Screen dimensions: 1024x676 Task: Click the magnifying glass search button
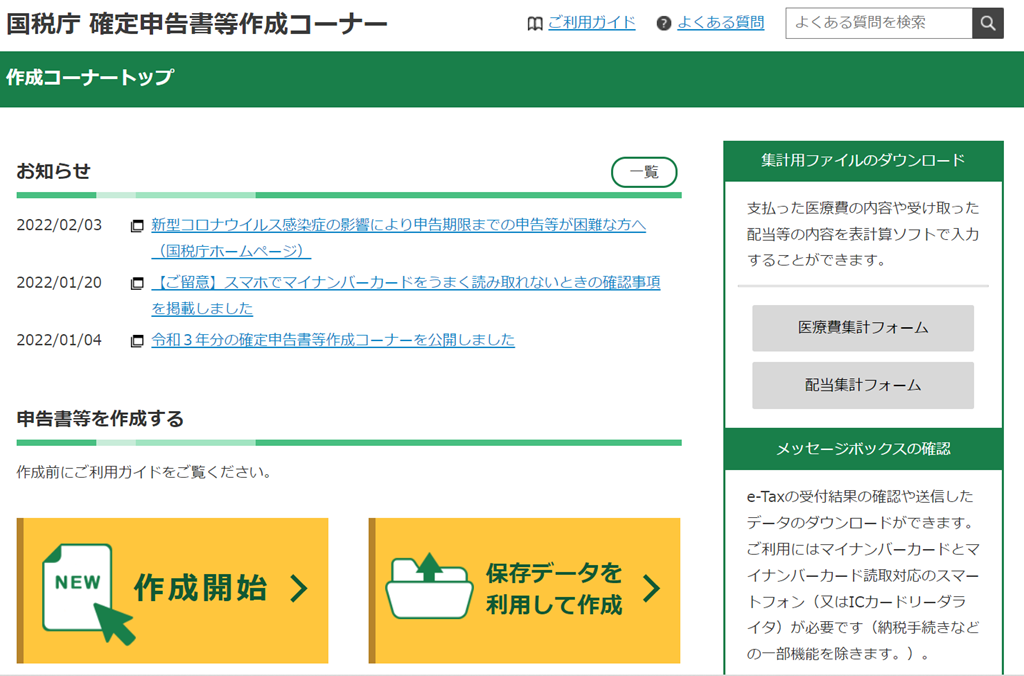tap(987, 23)
